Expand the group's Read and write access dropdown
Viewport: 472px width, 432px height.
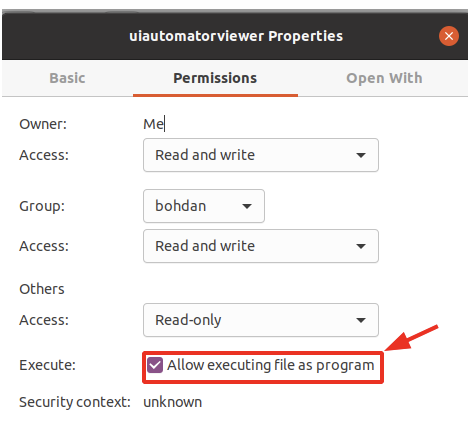click(261, 246)
